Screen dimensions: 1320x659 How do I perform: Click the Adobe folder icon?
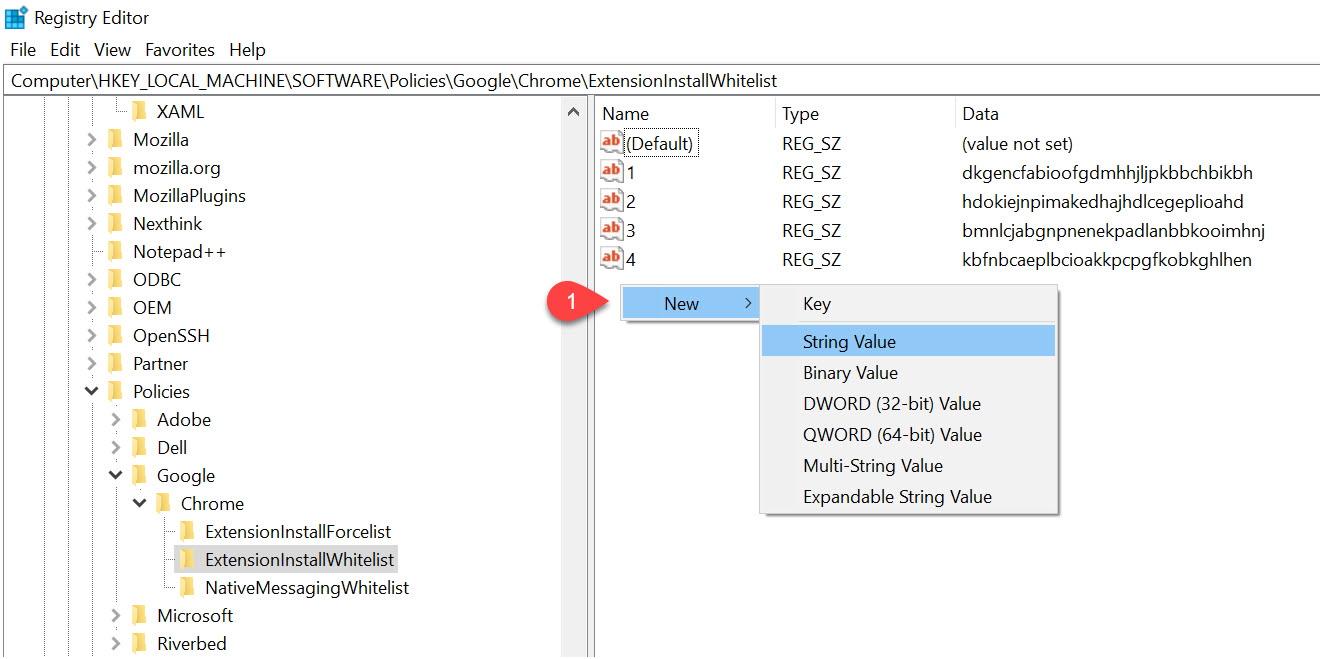(x=139, y=419)
